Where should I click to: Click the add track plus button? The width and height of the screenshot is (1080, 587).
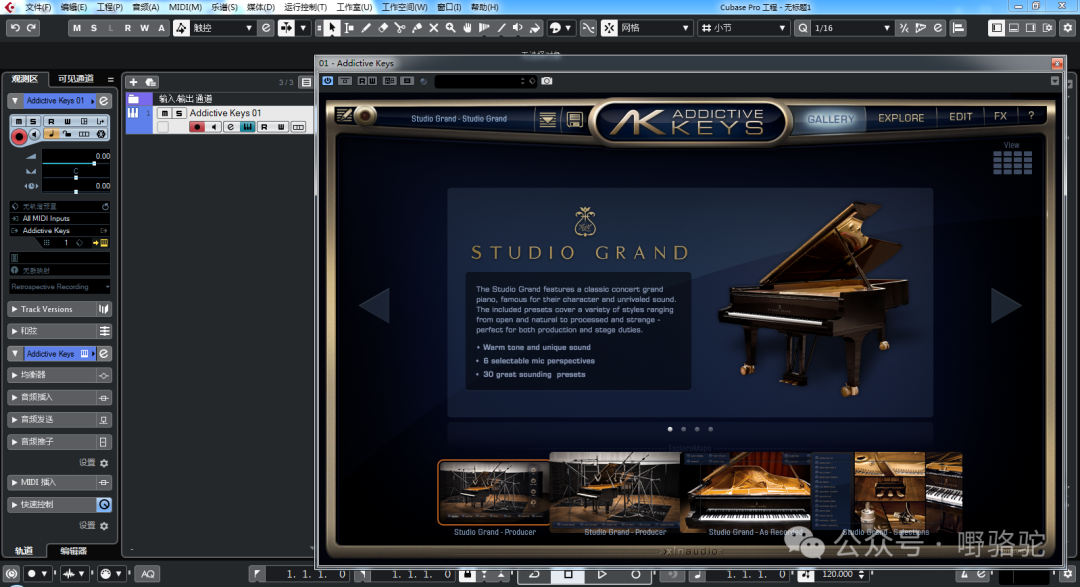point(134,82)
